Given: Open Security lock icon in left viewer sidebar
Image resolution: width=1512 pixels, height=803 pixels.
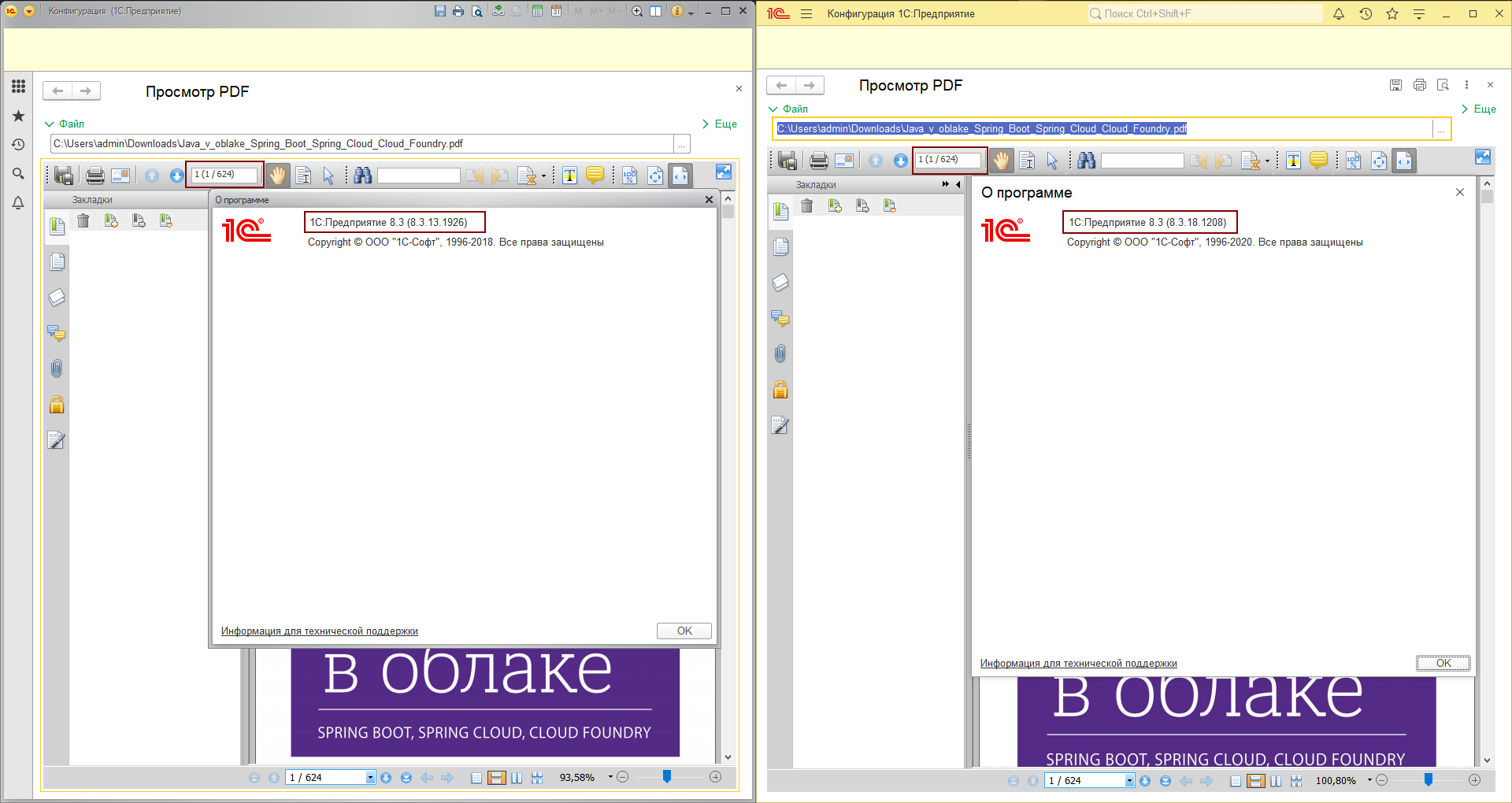Looking at the screenshot, I should click(x=57, y=405).
